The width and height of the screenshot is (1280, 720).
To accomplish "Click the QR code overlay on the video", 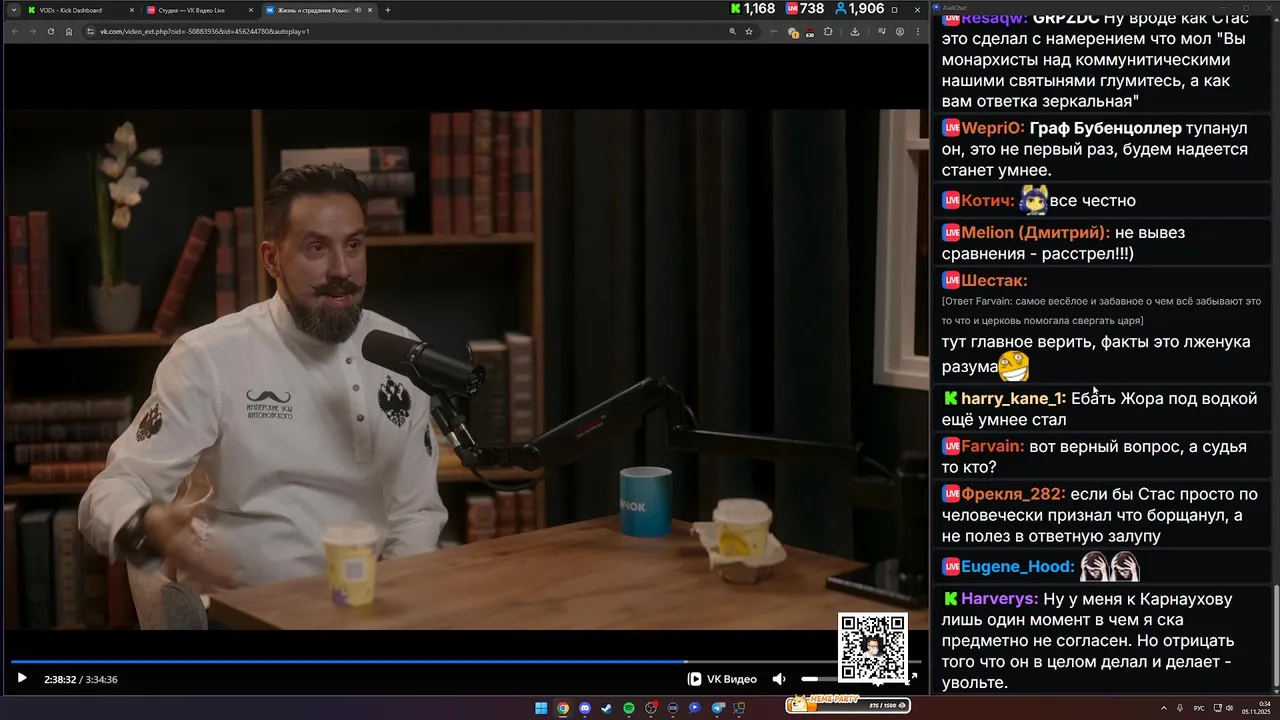I will [x=873, y=648].
